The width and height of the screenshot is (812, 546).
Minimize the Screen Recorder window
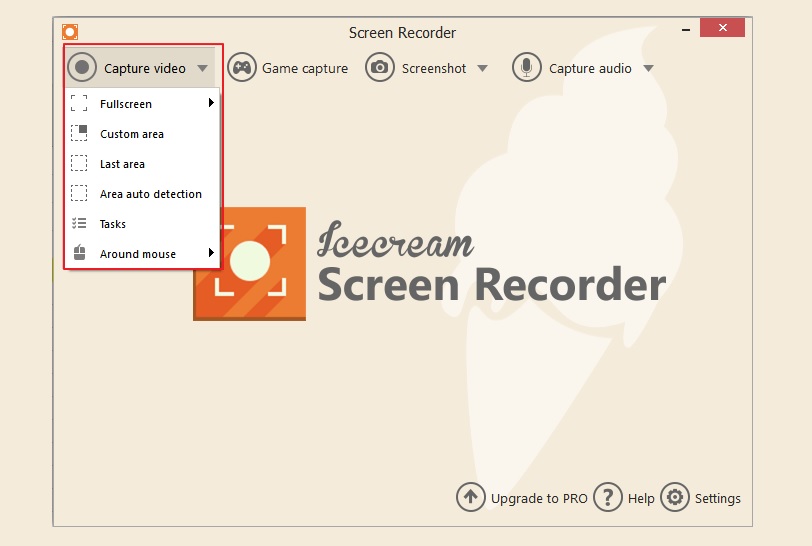point(686,30)
